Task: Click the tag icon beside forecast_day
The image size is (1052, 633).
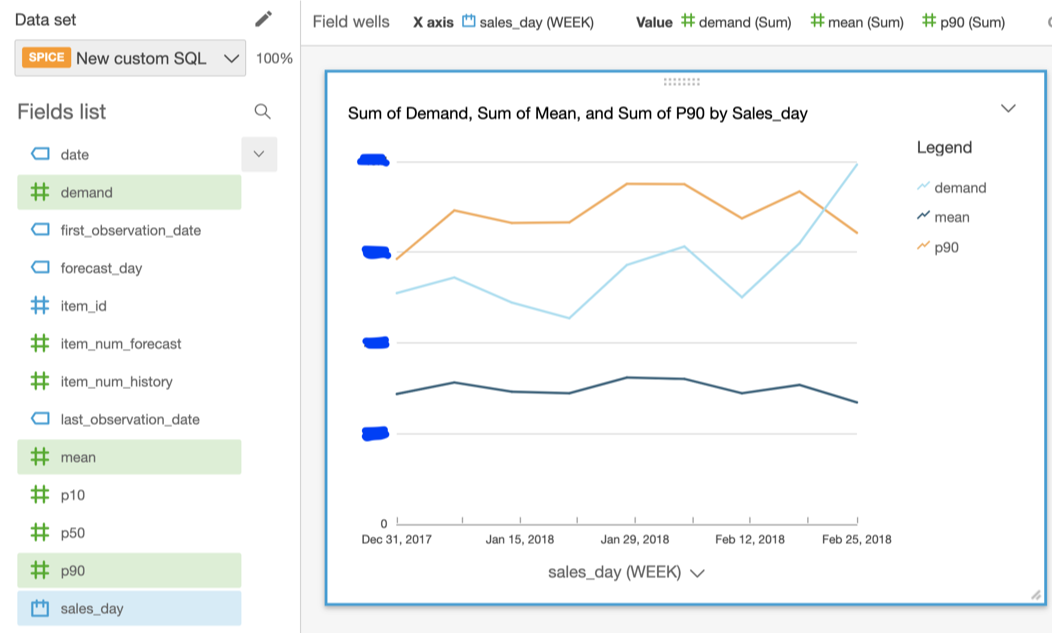Action: [x=40, y=268]
